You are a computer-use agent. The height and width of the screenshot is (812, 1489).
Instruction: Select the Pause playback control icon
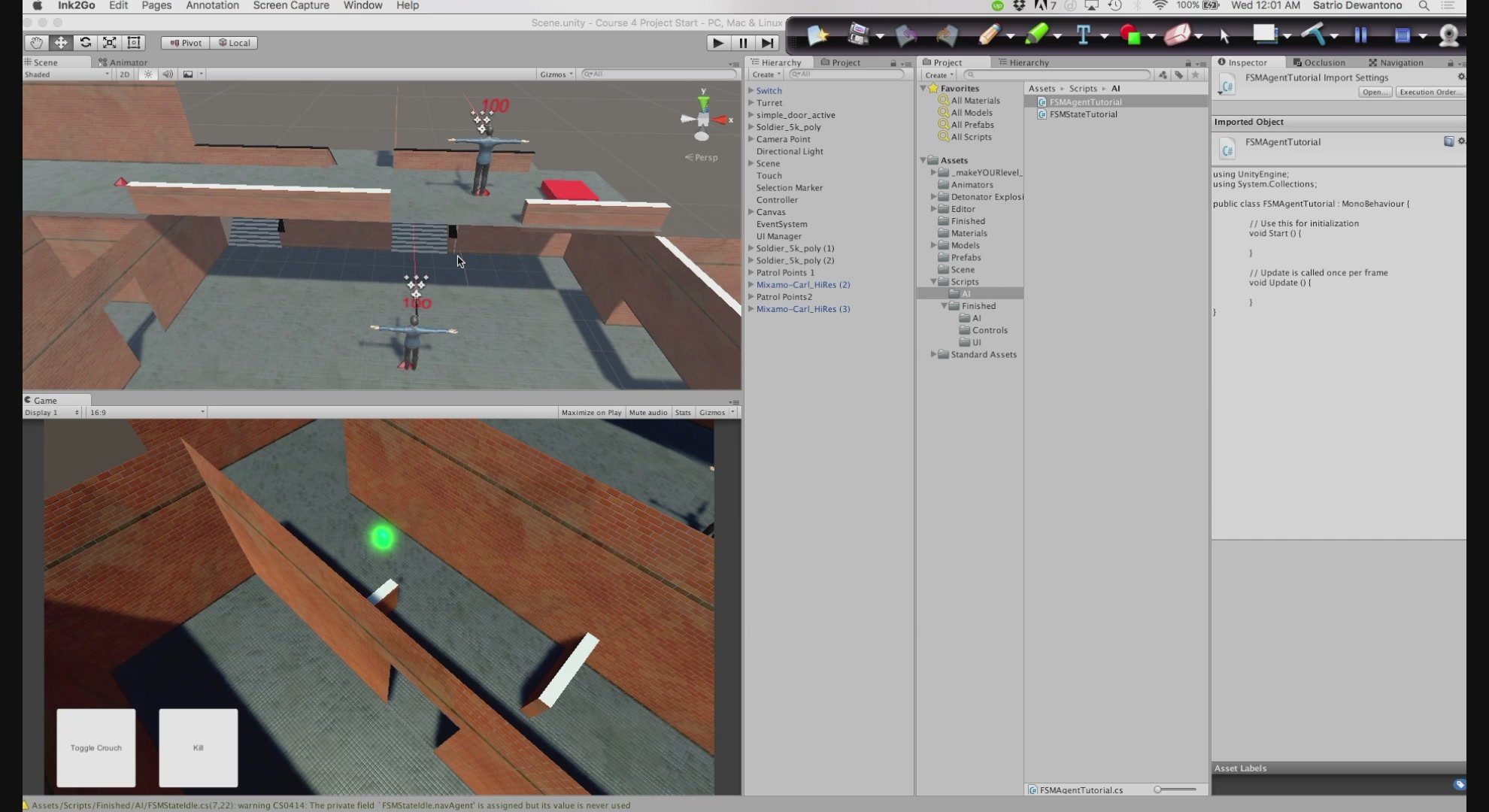coord(742,42)
